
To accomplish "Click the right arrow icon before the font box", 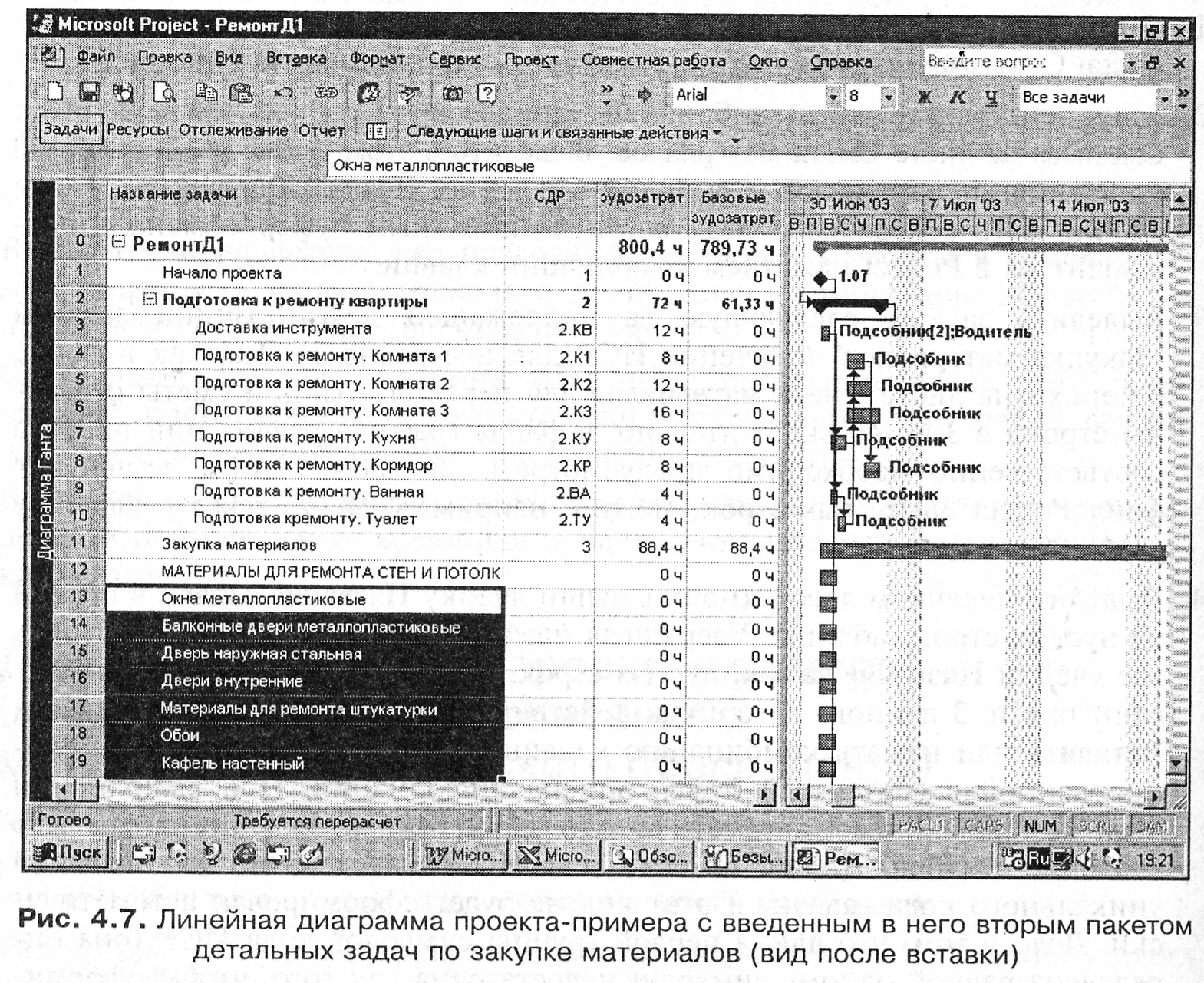I will (x=645, y=95).
